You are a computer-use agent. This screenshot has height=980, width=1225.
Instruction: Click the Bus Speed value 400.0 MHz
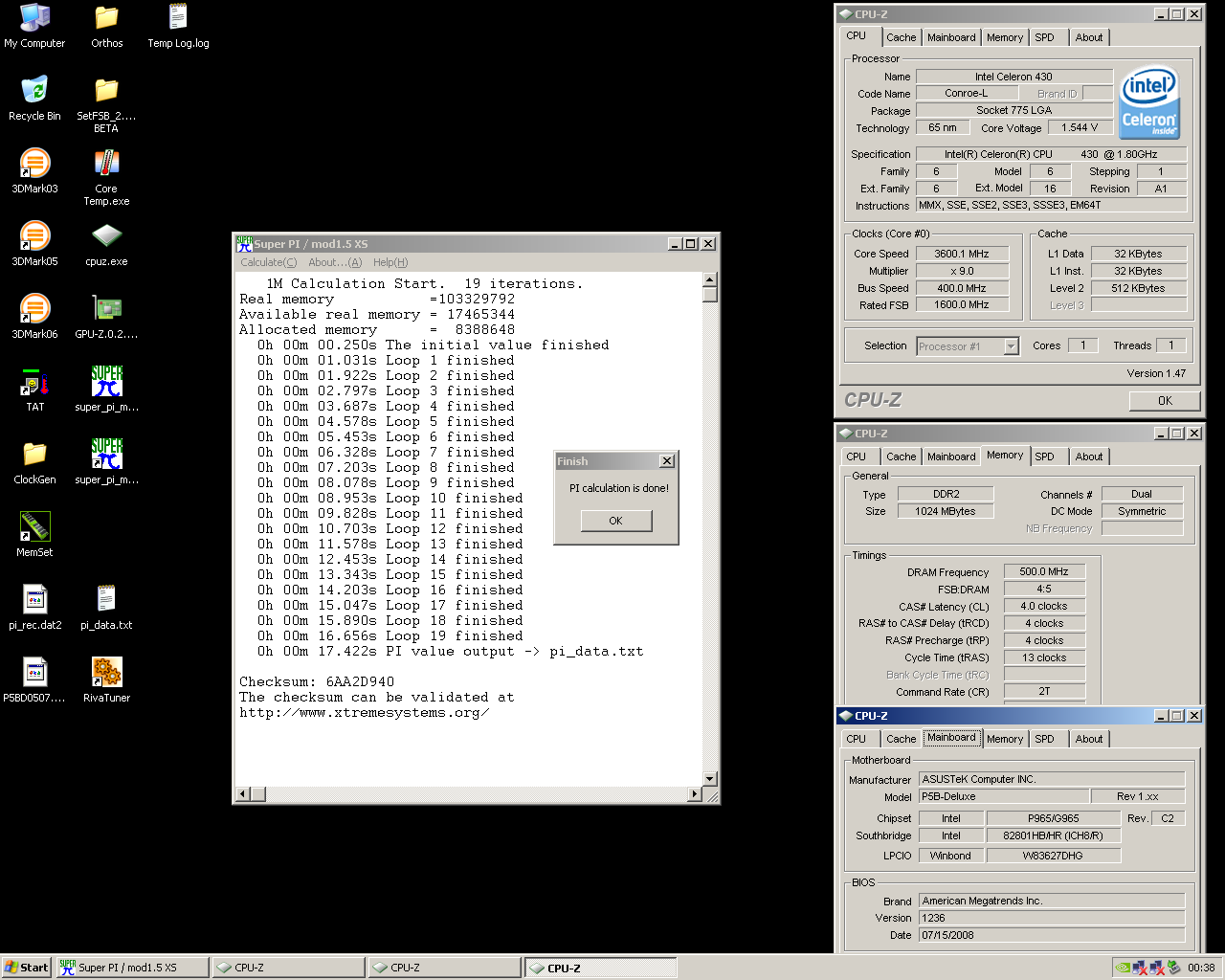(x=961, y=288)
